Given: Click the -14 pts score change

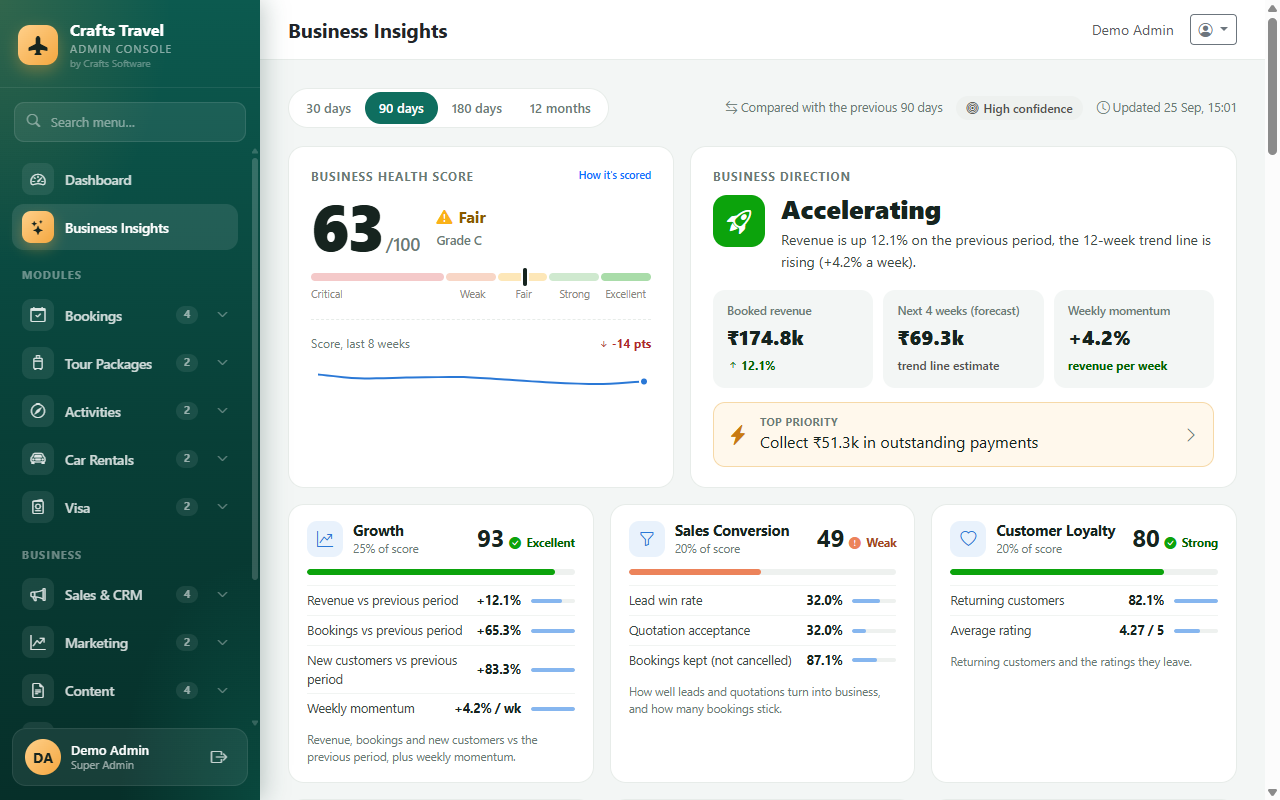Looking at the screenshot, I should pyautogui.click(x=626, y=344).
